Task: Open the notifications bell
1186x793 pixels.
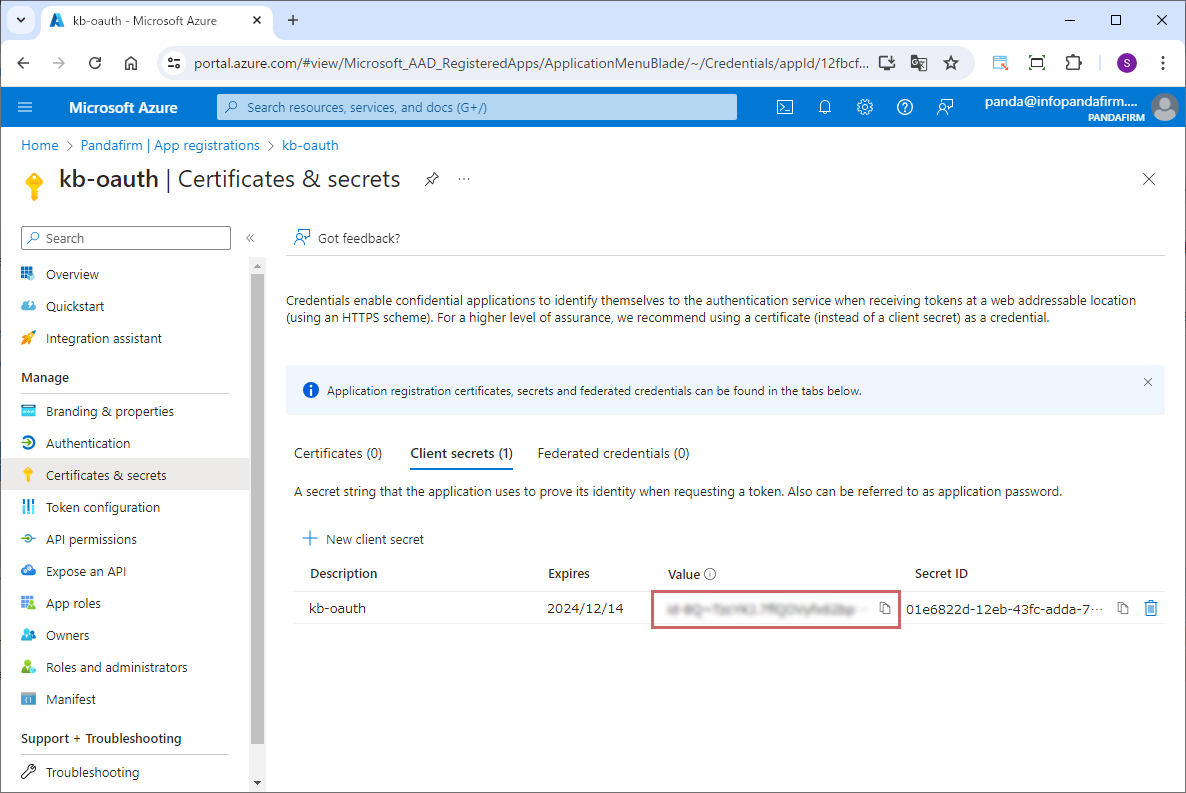Action: click(825, 107)
